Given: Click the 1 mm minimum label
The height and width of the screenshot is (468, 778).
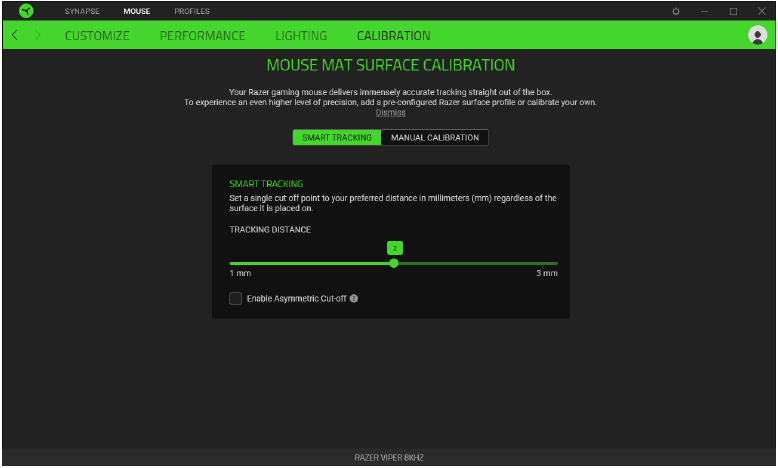Looking at the screenshot, I should click(240, 273).
